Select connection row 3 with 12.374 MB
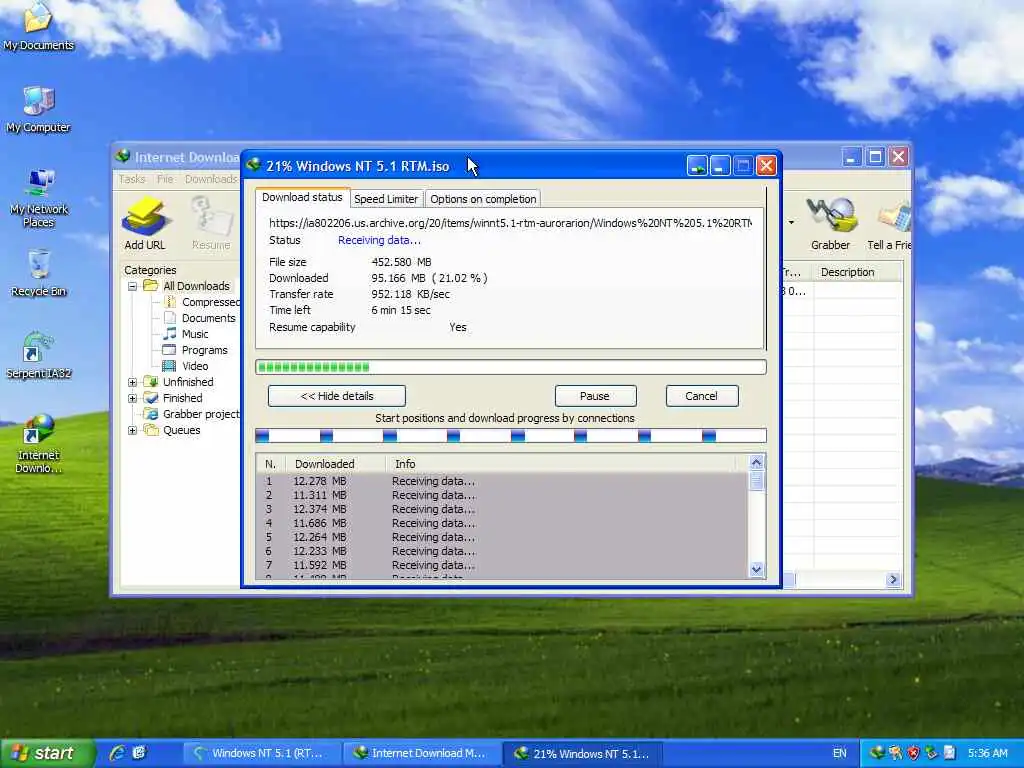 503,509
